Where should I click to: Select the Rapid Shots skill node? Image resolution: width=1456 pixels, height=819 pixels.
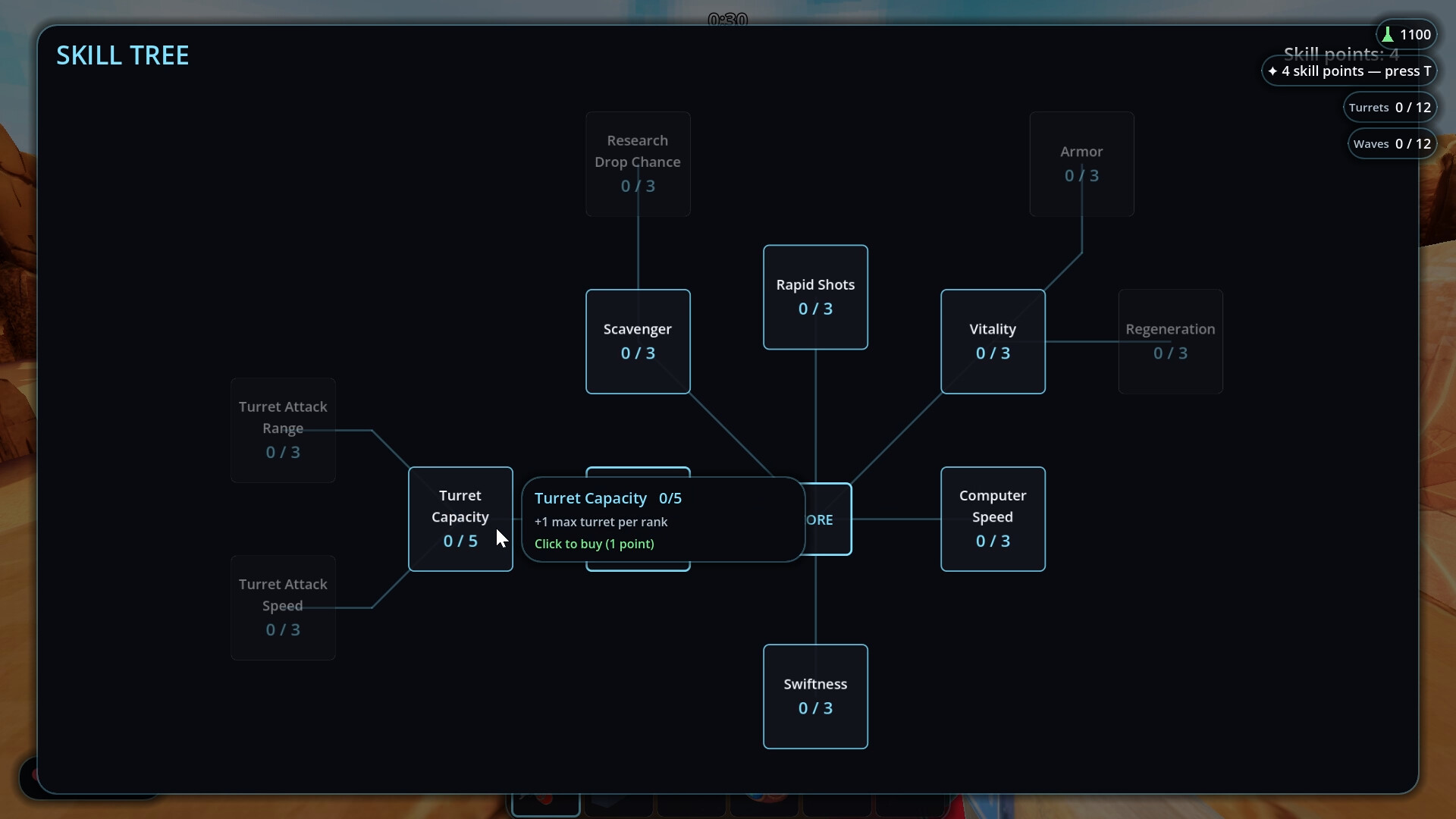click(815, 297)
